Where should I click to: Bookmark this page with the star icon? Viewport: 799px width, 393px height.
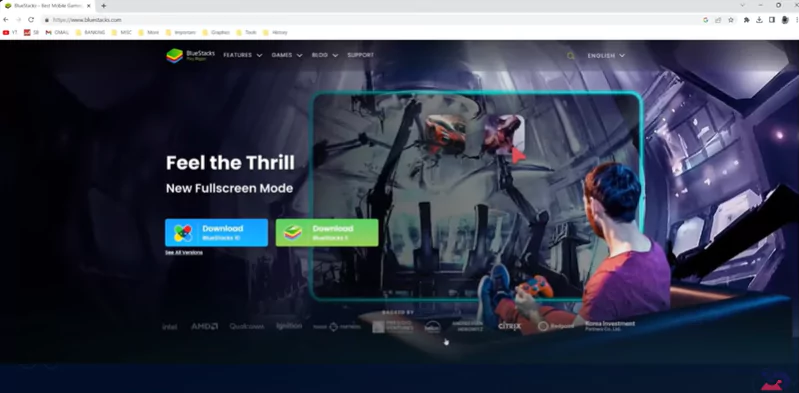[731, 20]
